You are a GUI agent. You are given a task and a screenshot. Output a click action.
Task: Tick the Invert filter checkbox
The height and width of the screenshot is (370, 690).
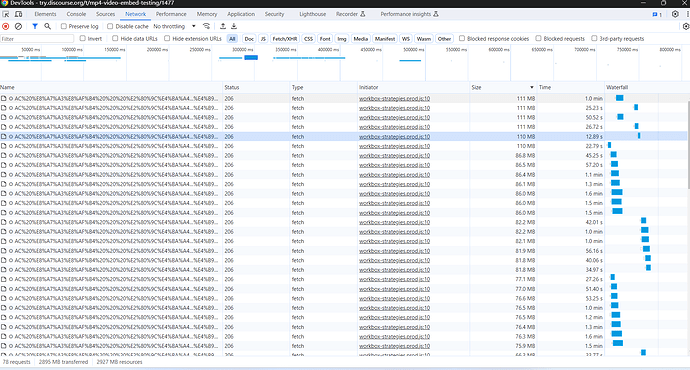click(x=82, y=38)
